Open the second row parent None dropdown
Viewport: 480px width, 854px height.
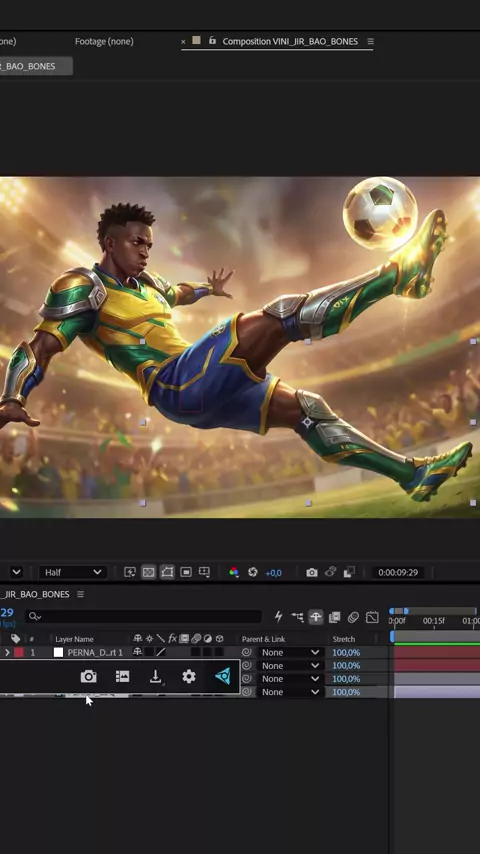click(x=290, y=666)
